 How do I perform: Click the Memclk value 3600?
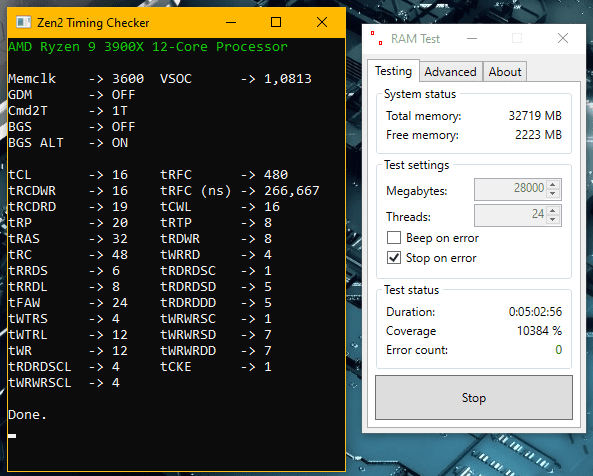click(x=128, y=79)
